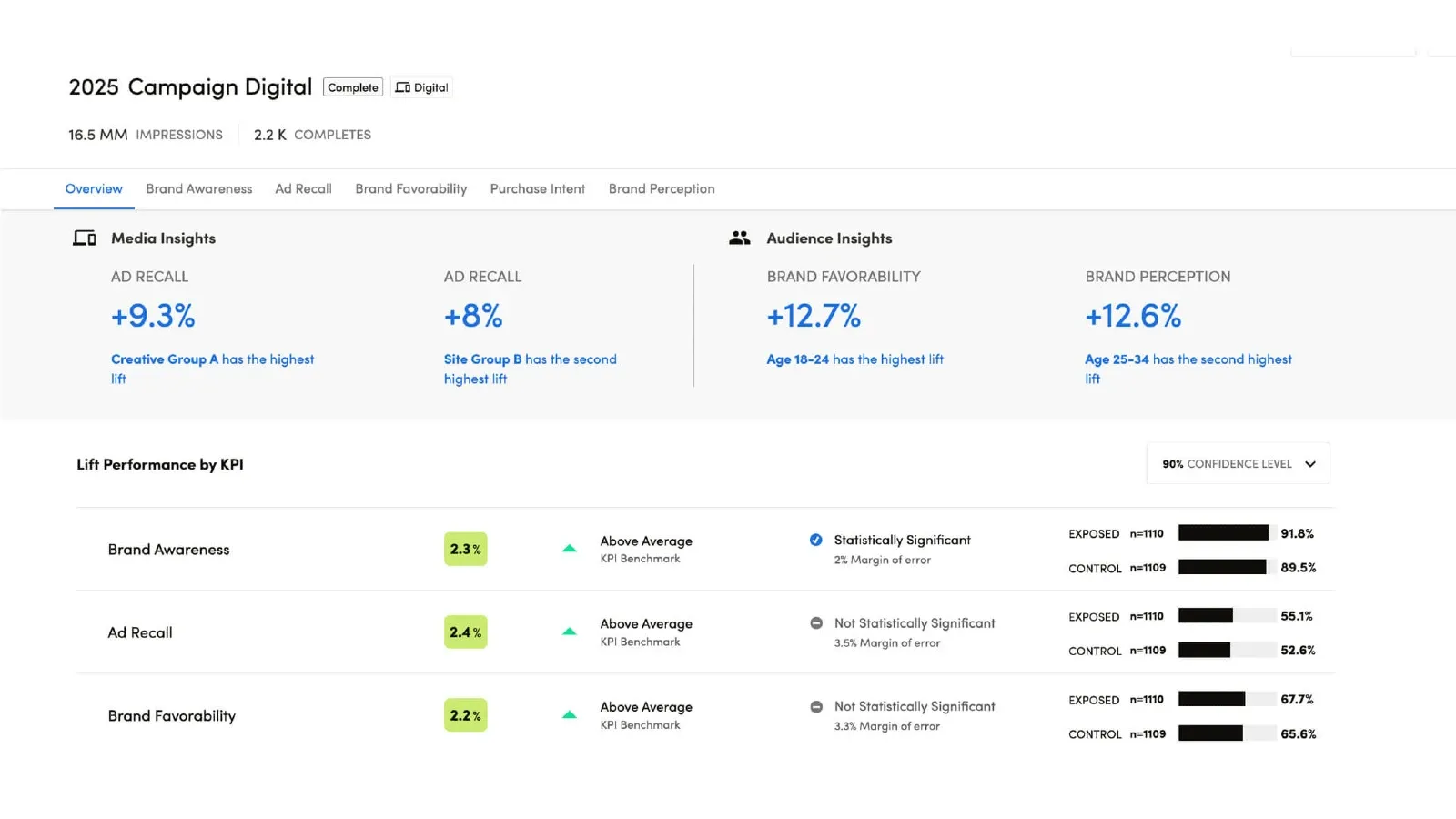Open the Purchase Intent tab
The height and width of the screenshot is (819, 1456).
coord(538,189)
